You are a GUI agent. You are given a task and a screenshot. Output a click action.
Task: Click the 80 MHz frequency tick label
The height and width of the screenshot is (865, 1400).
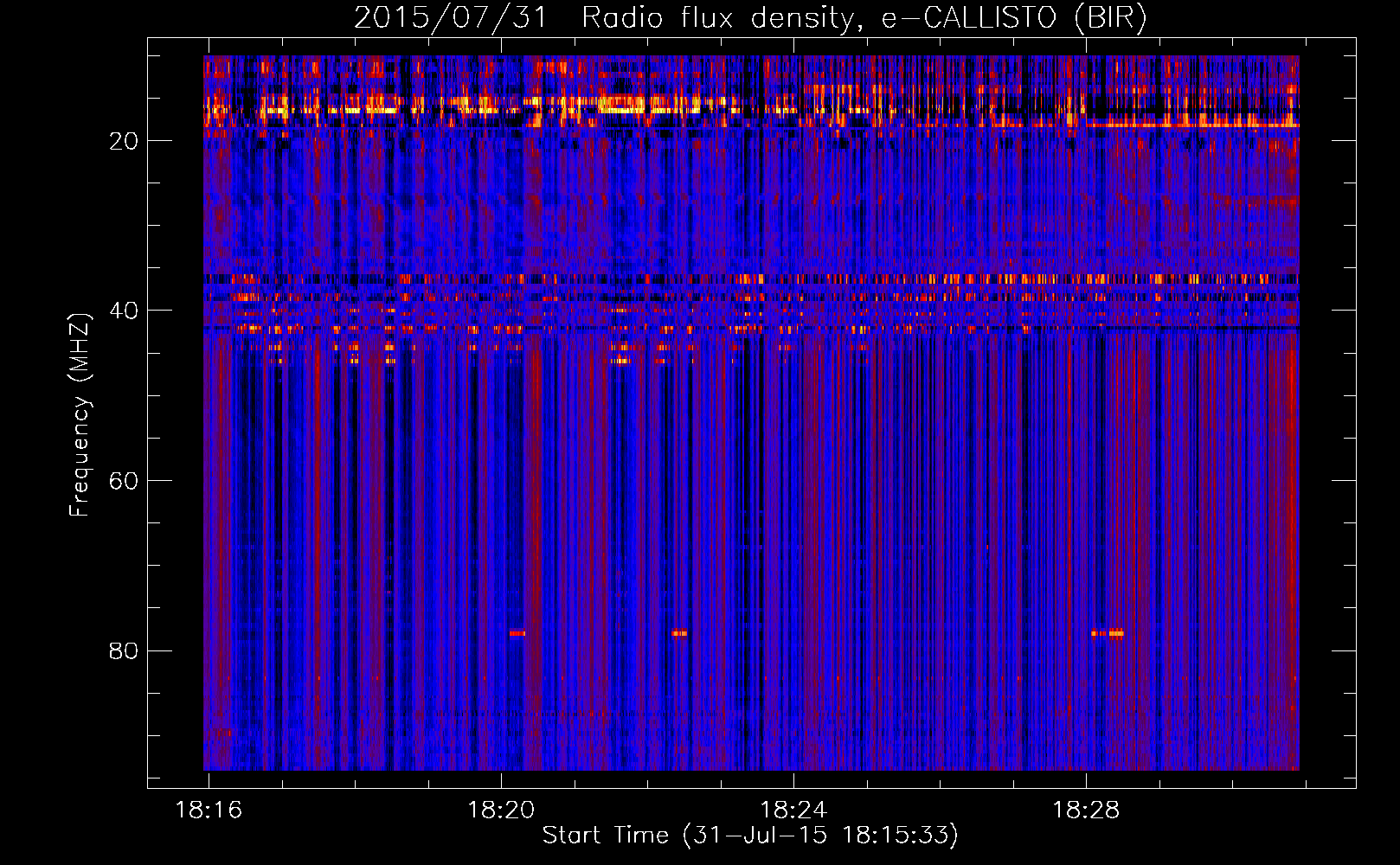click(124, 650)
